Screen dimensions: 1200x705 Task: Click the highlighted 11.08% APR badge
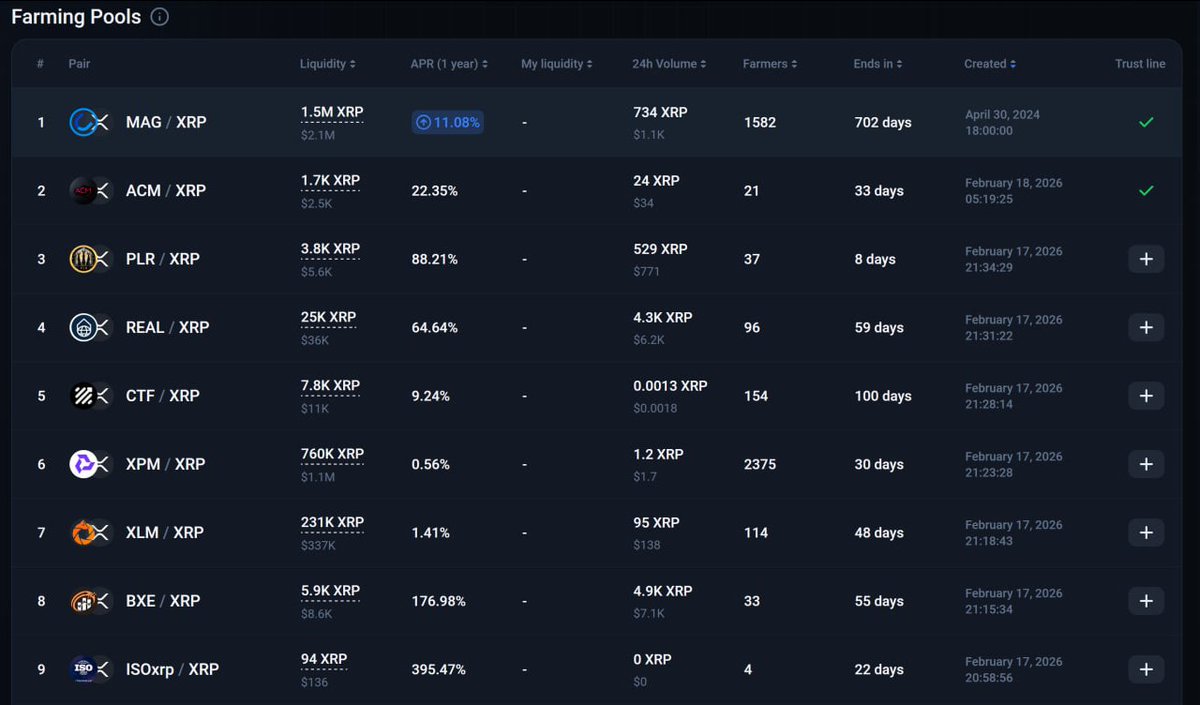coord(447,122)
